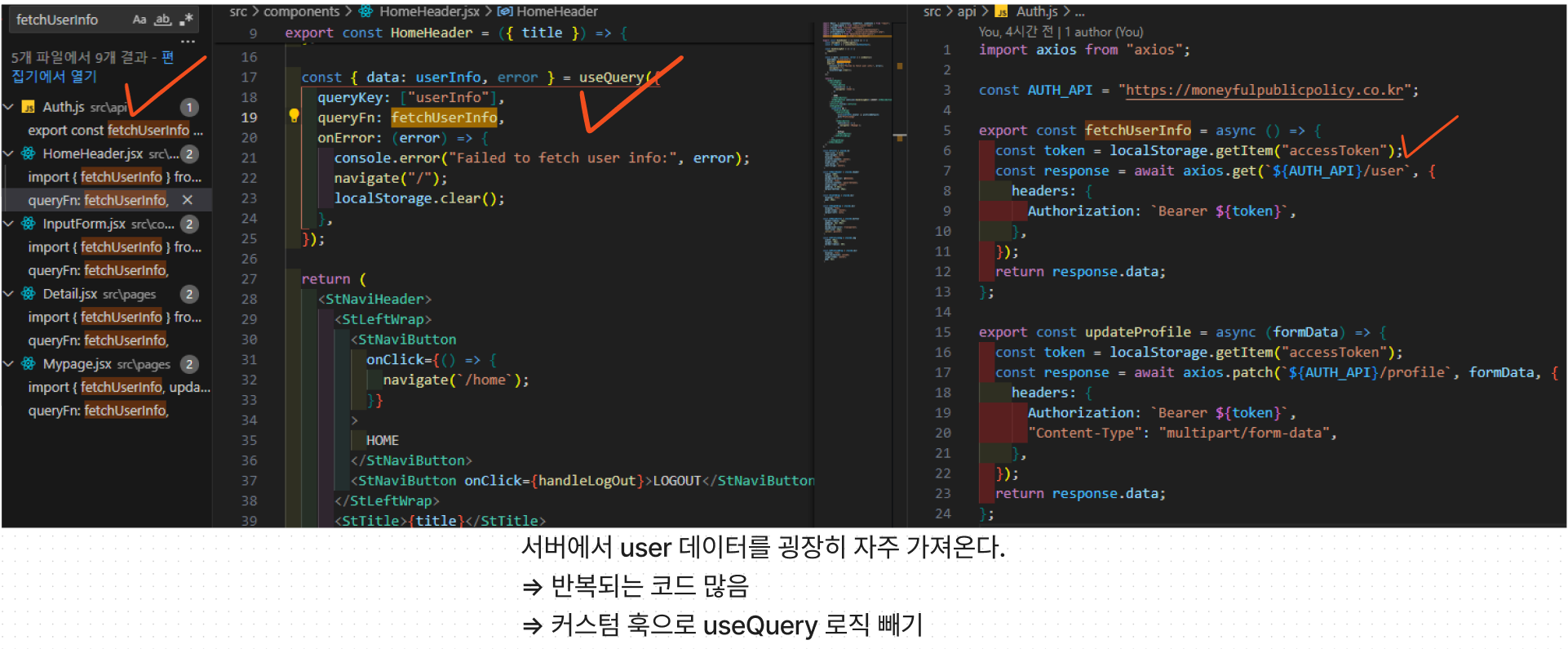Click 'updateProfile' on line 15 of Auth.js

tap(1137, 331)
